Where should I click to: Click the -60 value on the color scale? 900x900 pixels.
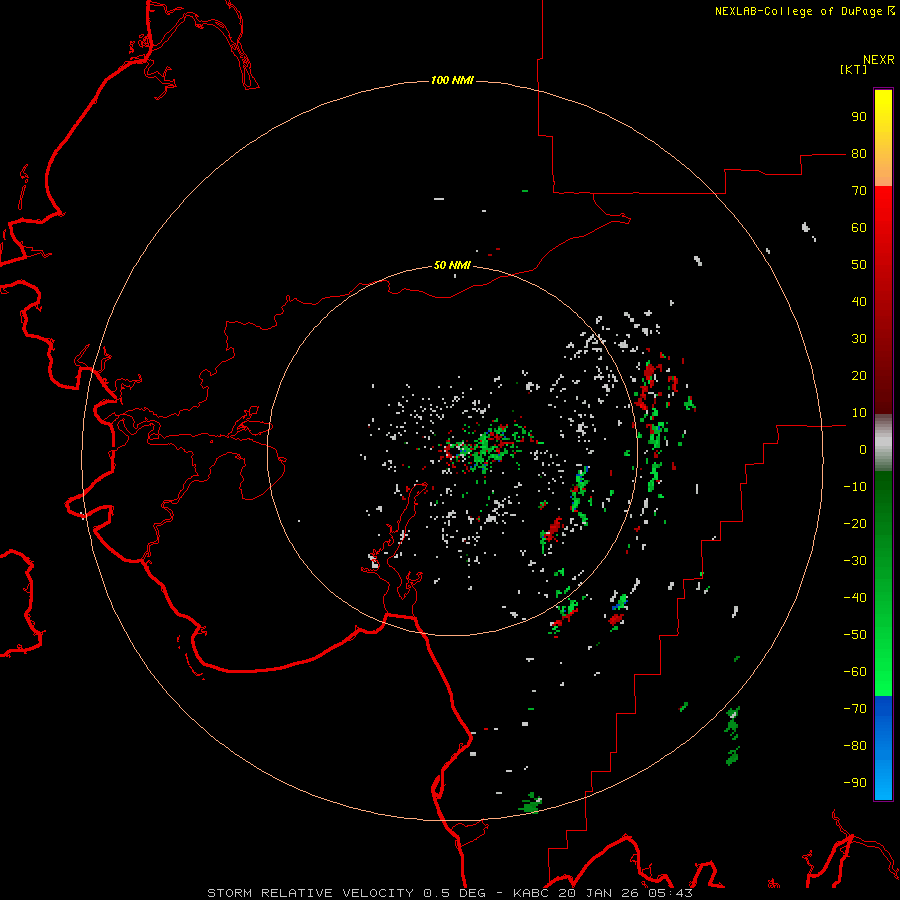[x=855, y=672]
